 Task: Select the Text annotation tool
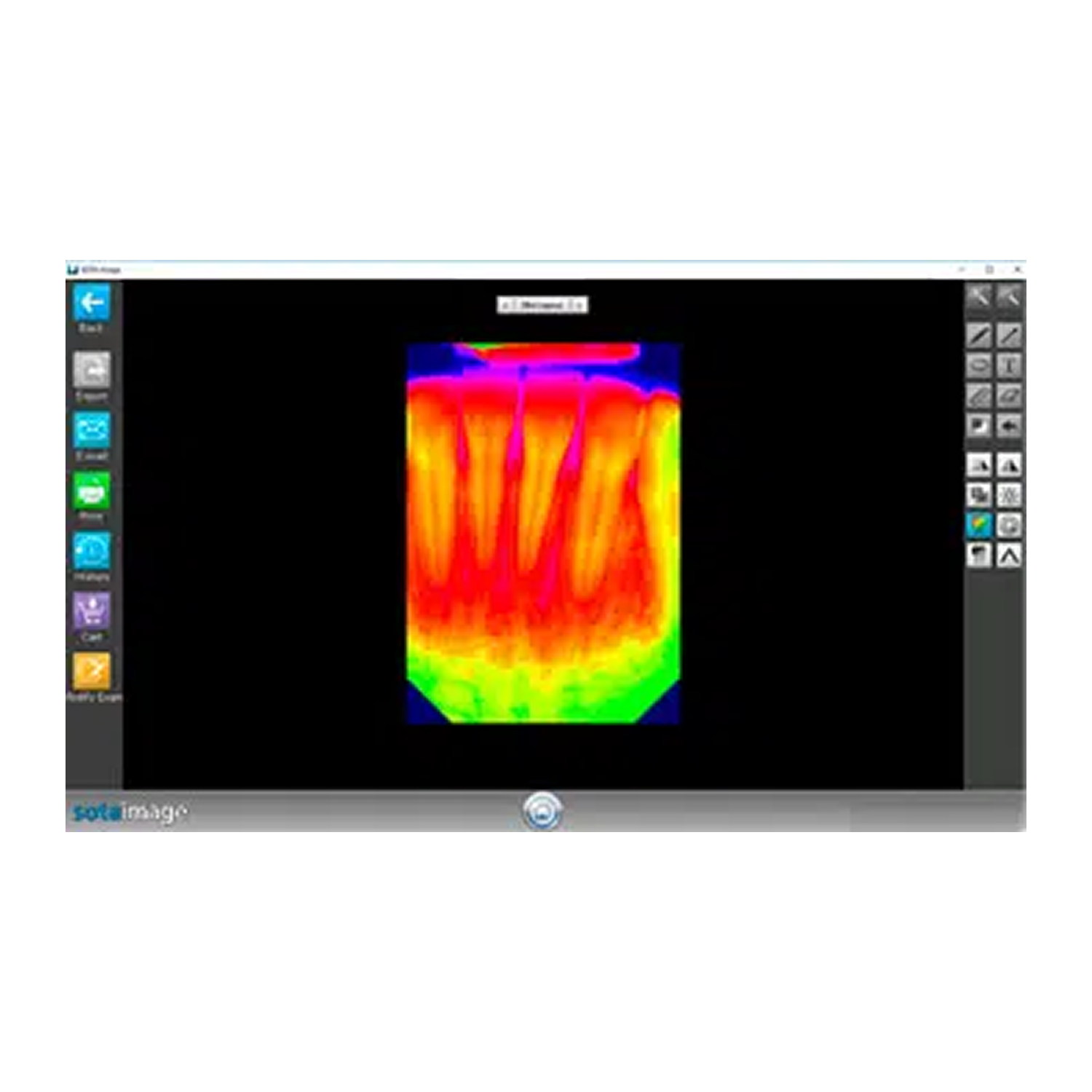[1009, 365]
